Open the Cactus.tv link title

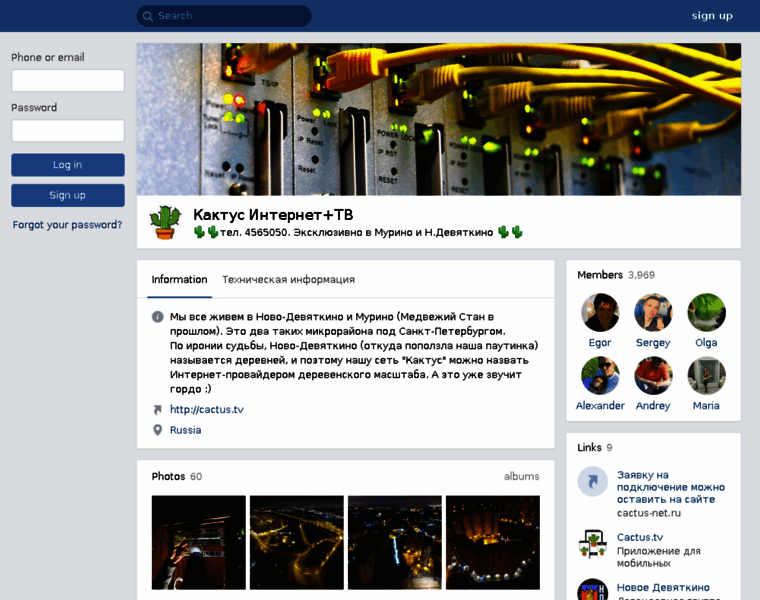(x=640, y=537)
